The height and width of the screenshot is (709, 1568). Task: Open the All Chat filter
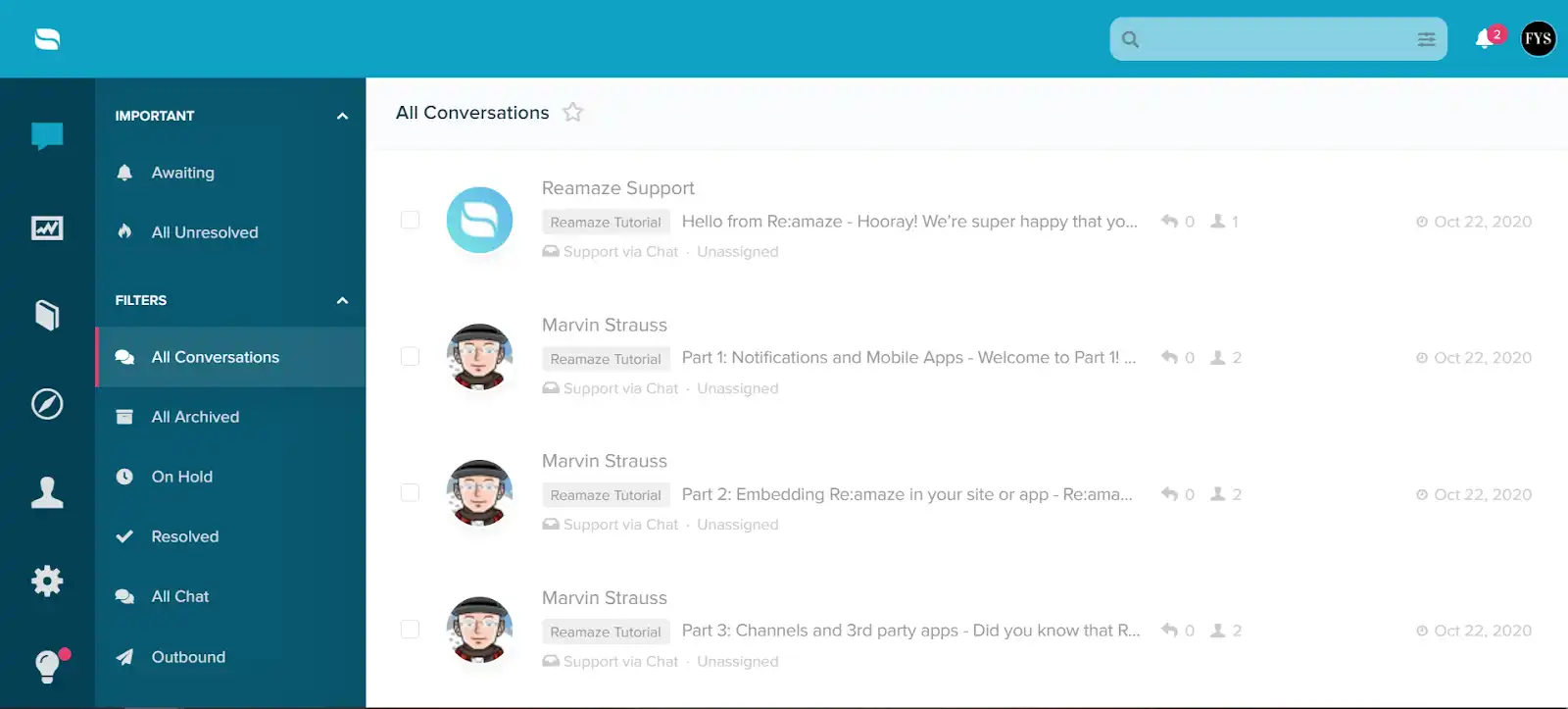pyautogui.click(x=230, y=596)
